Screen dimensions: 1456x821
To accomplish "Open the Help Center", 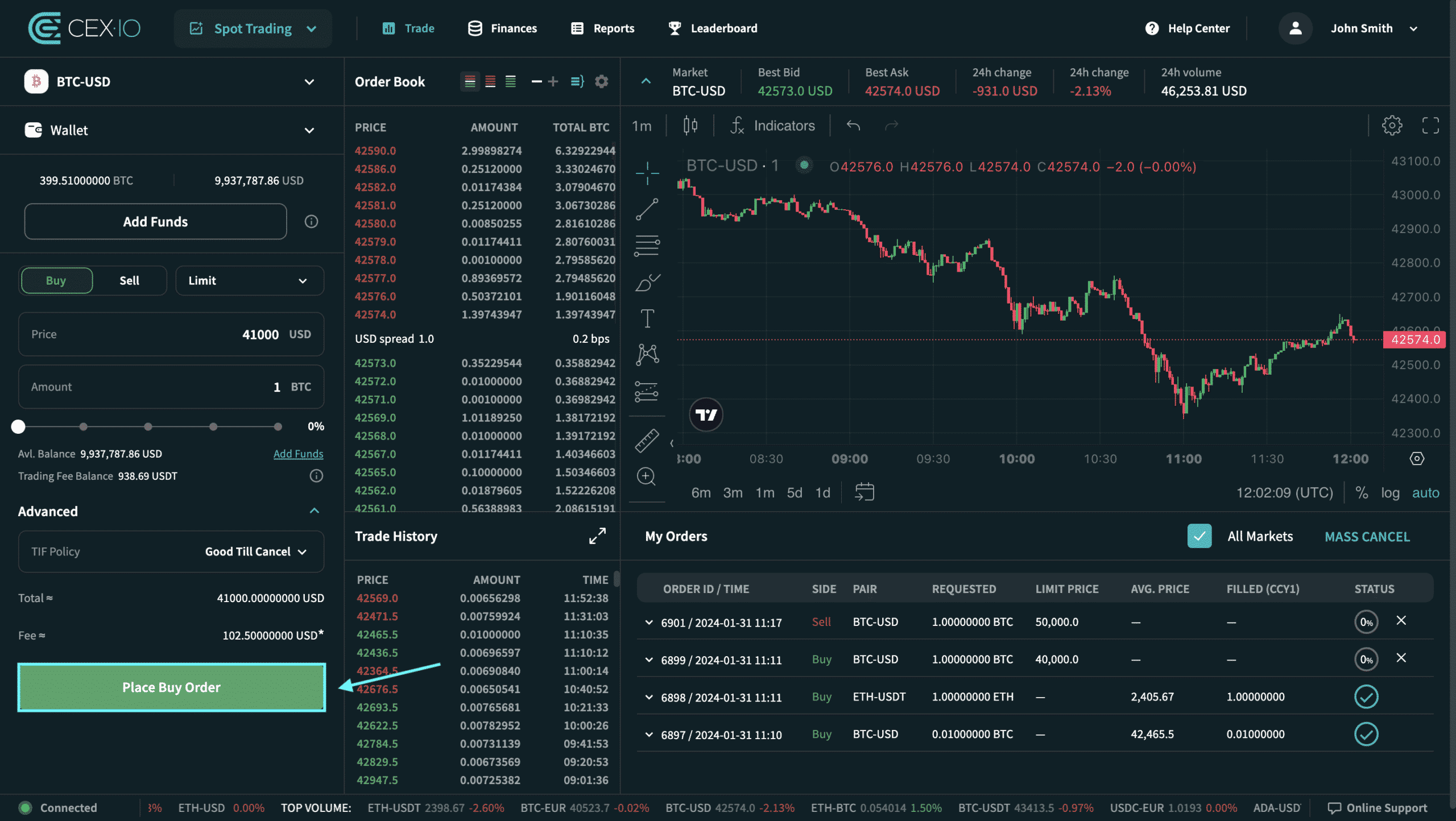I will coord(1188,28).
